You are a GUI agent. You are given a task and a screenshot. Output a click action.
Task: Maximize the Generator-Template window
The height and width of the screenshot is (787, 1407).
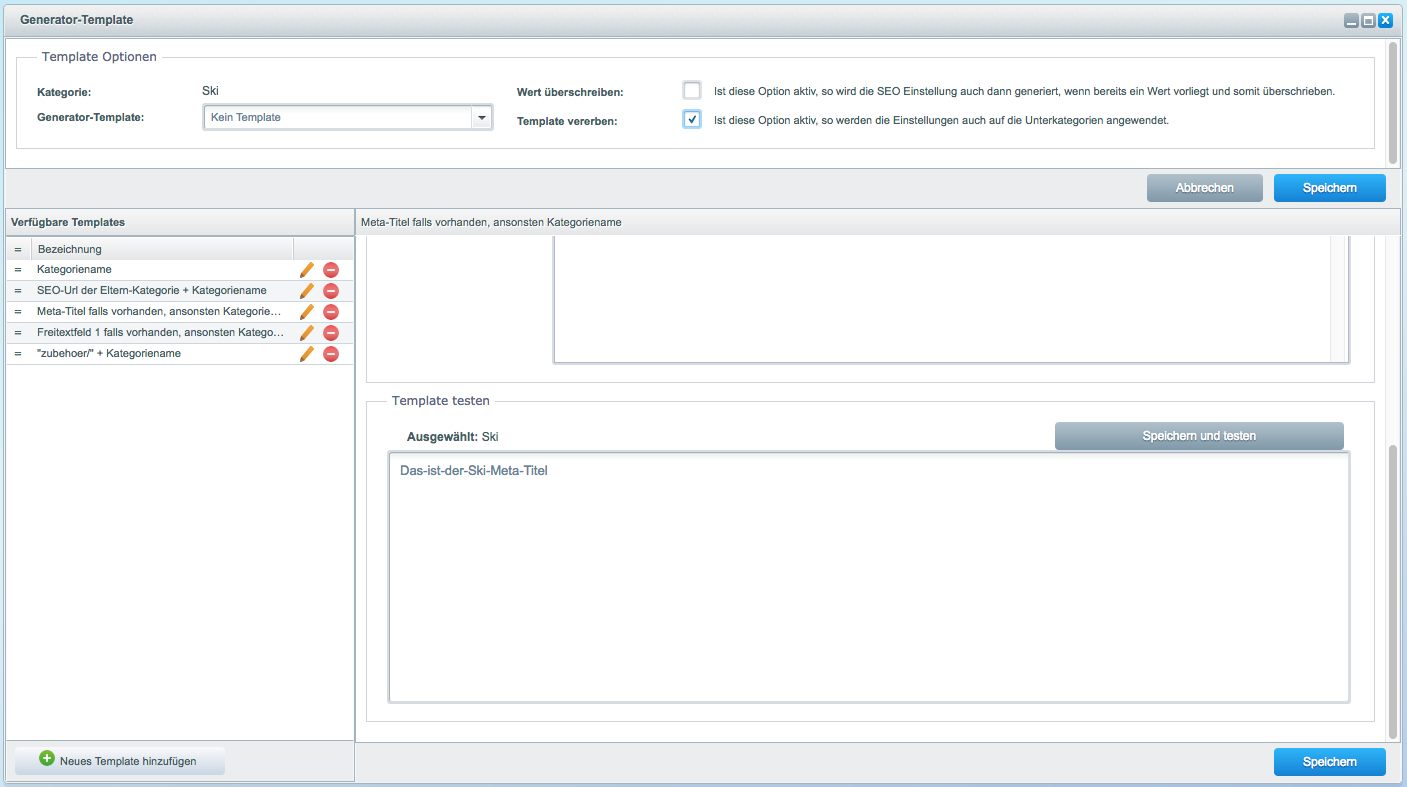tap(1368, 20)
